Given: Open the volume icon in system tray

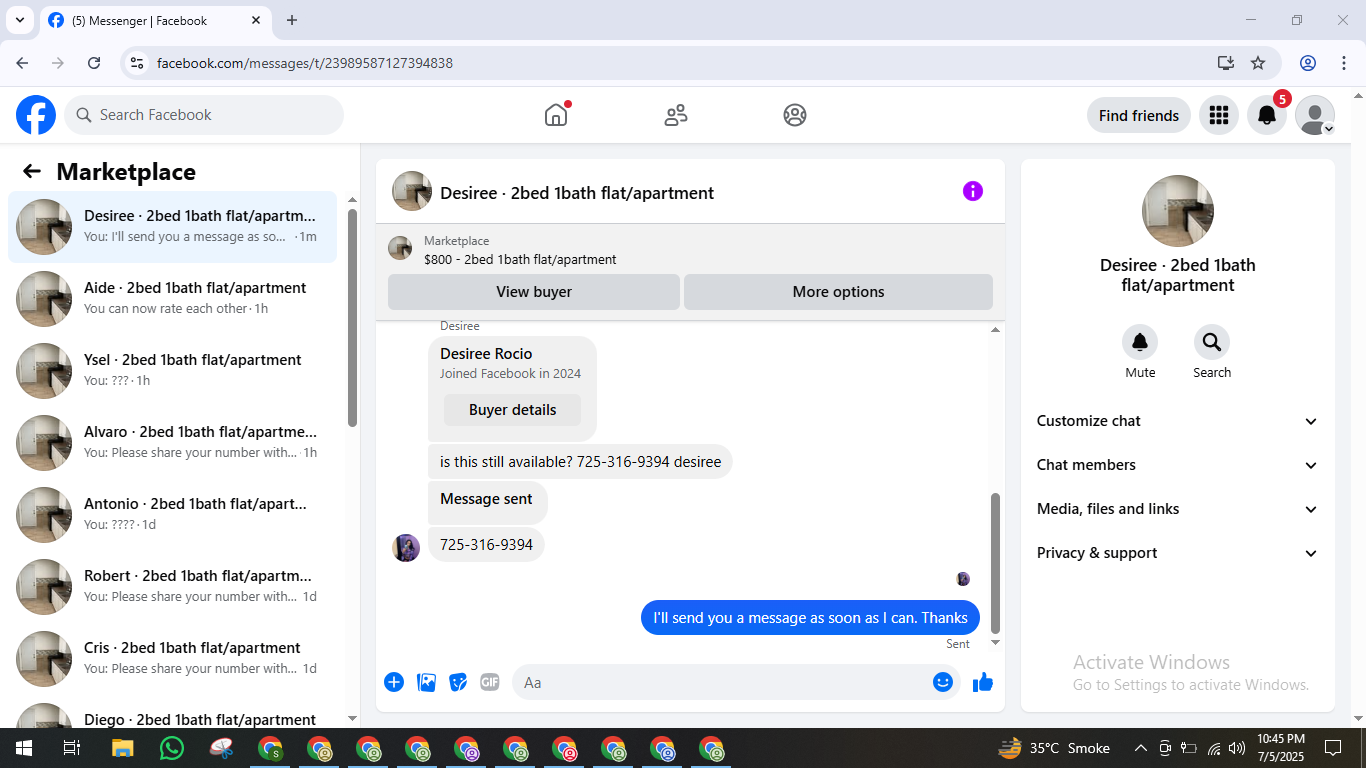Looking at the screenshot, I should (1237, 748).
